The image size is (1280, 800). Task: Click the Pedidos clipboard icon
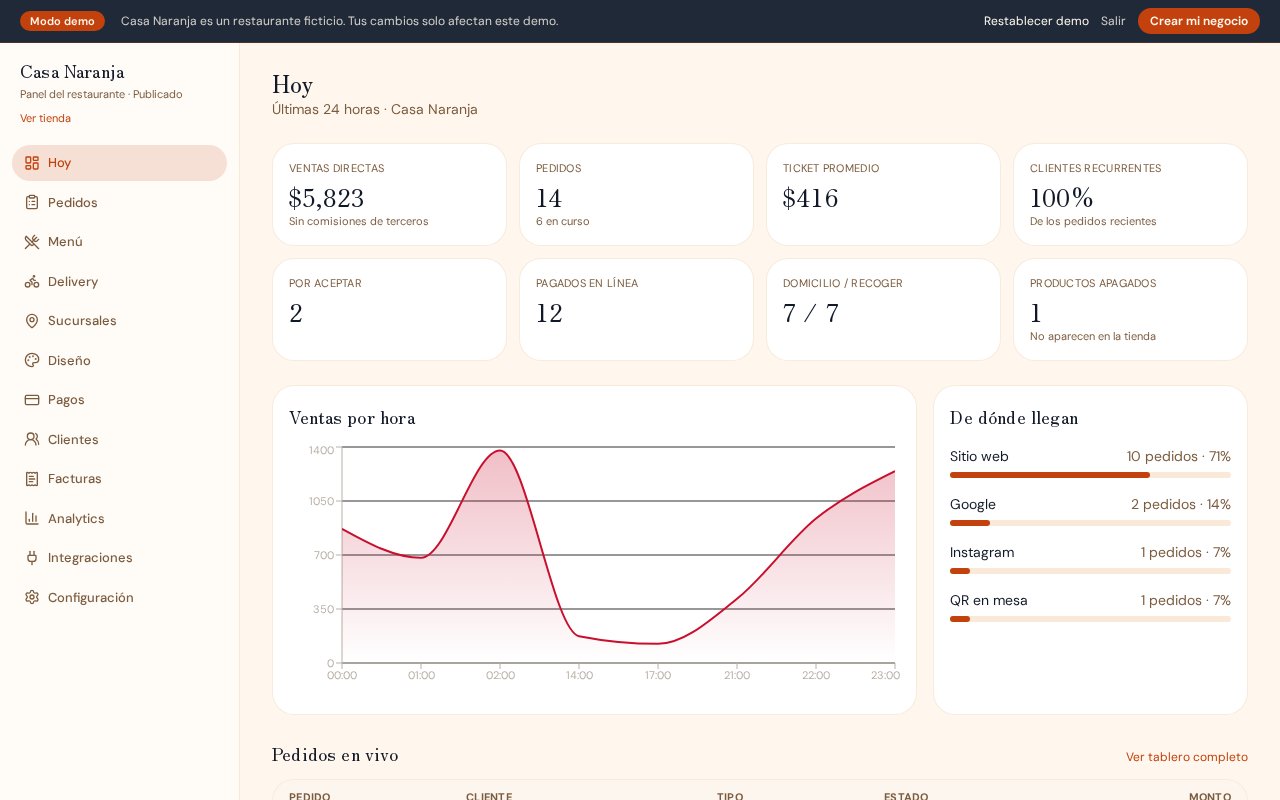point(32,202)
